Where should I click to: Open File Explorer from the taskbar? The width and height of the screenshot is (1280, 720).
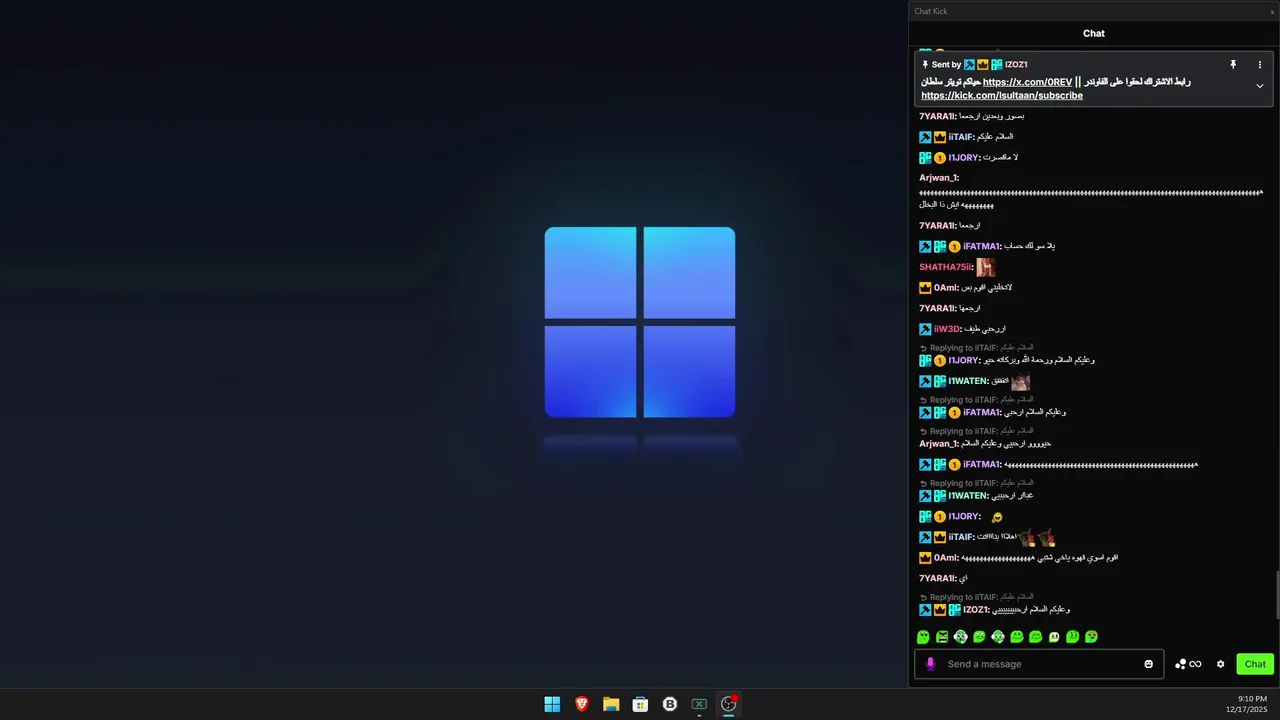(611, 704)
